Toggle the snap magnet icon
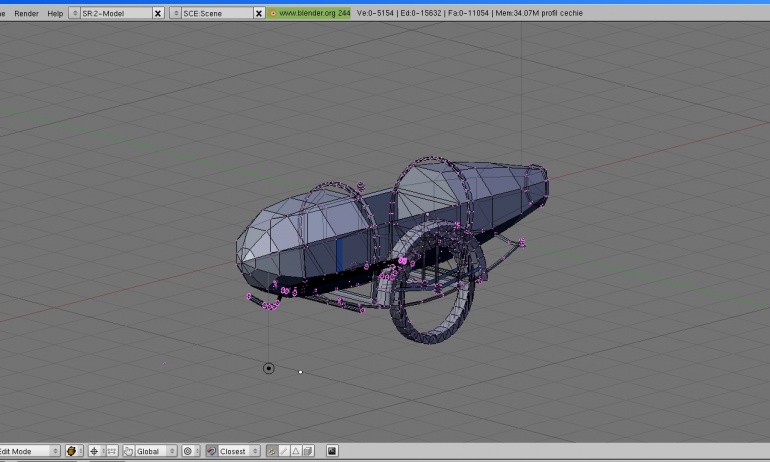Image resolution: width=770 pixels, height=462 pixels. tap(212, 451)
